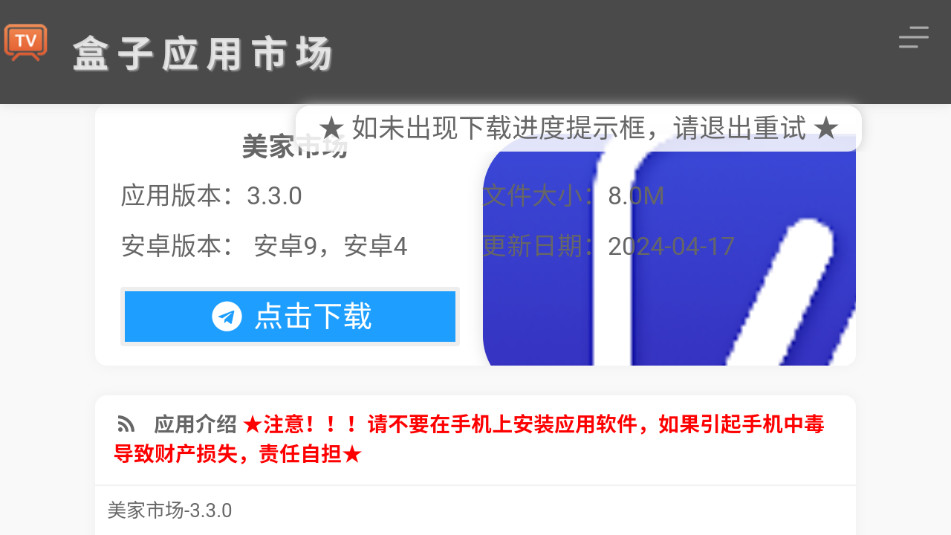Click the 更新日期 2024-04-17 label
The image size is (951, 535).
click(608, 246)
